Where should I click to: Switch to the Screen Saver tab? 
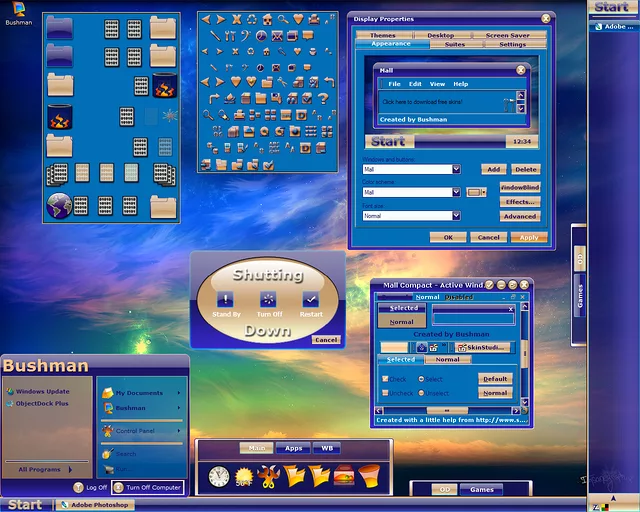pyautogui.click(x=508, y=35)
